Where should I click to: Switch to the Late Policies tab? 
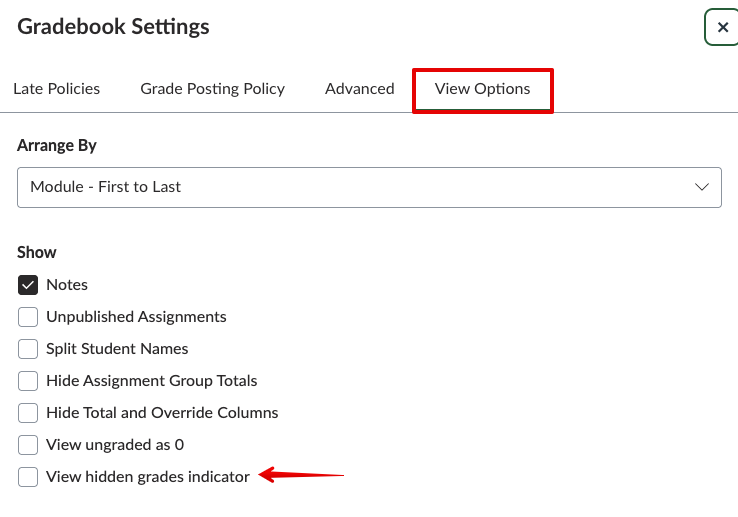tap(56, 88)
